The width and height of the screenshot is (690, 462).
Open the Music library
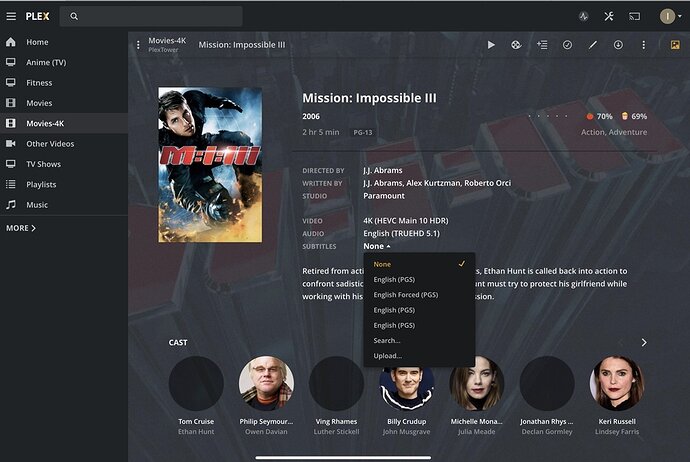click(x=37, y=205)
